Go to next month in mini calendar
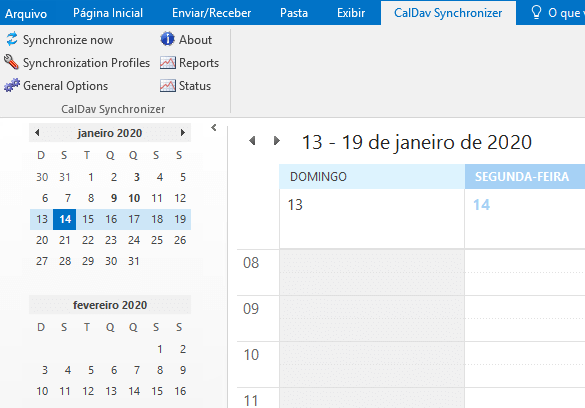 pos(182,133)
